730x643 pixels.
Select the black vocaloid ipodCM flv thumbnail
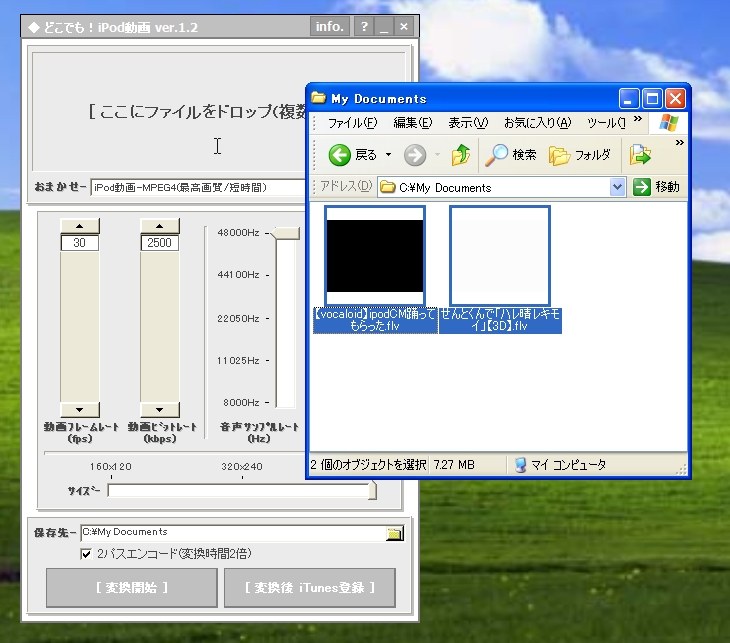click(x=375, y=256)
